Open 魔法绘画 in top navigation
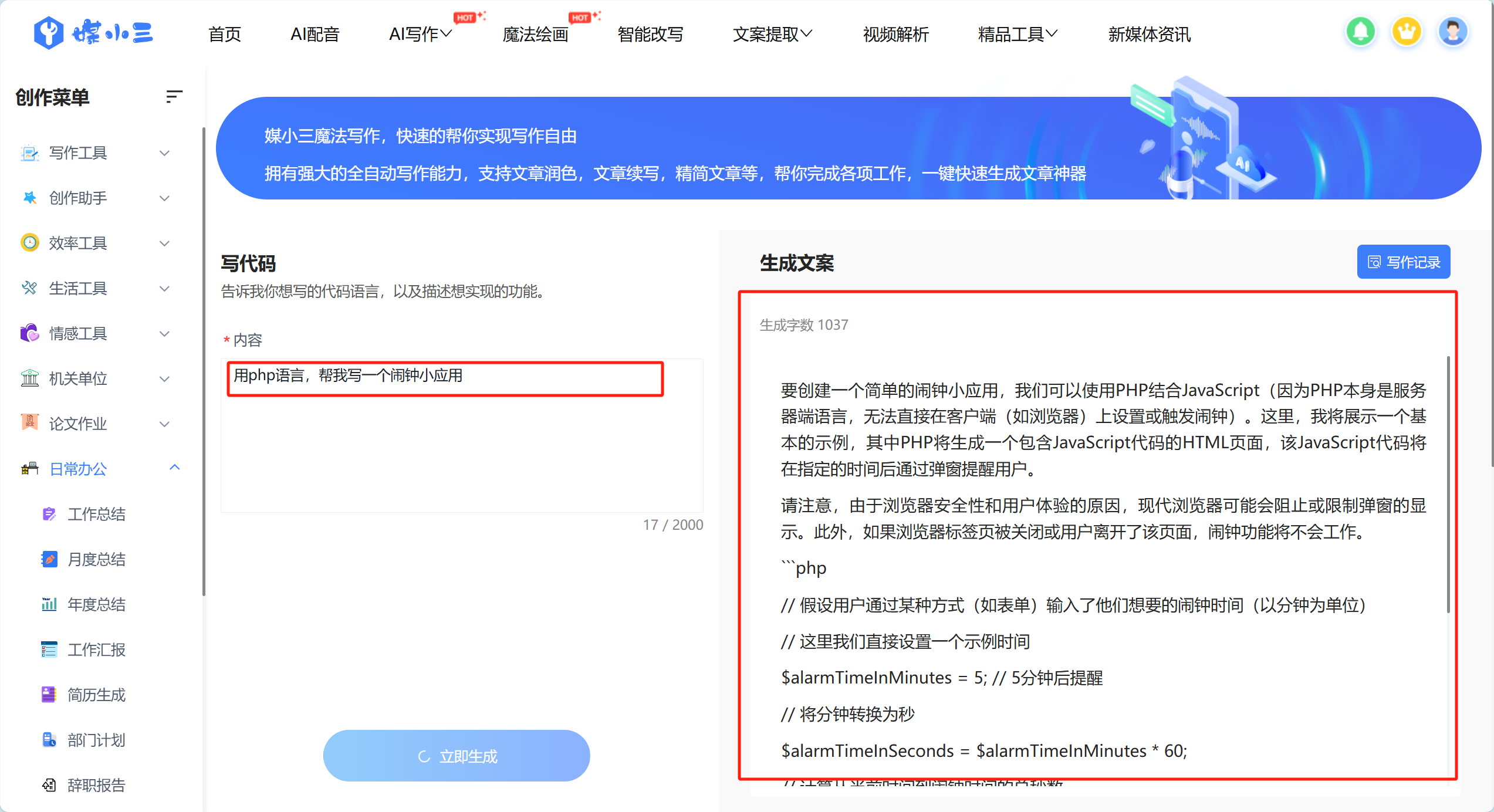Screen dimensions: 1494x812 536,34
